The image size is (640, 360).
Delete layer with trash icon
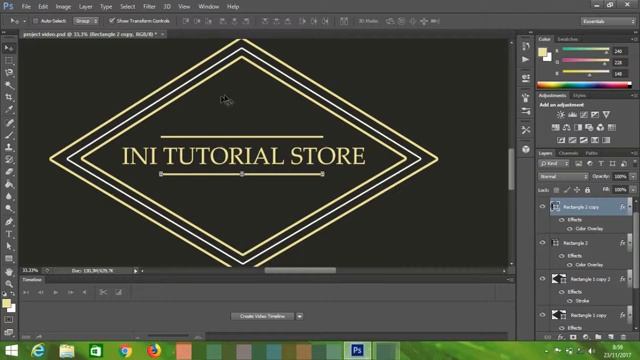coord(623,337)
